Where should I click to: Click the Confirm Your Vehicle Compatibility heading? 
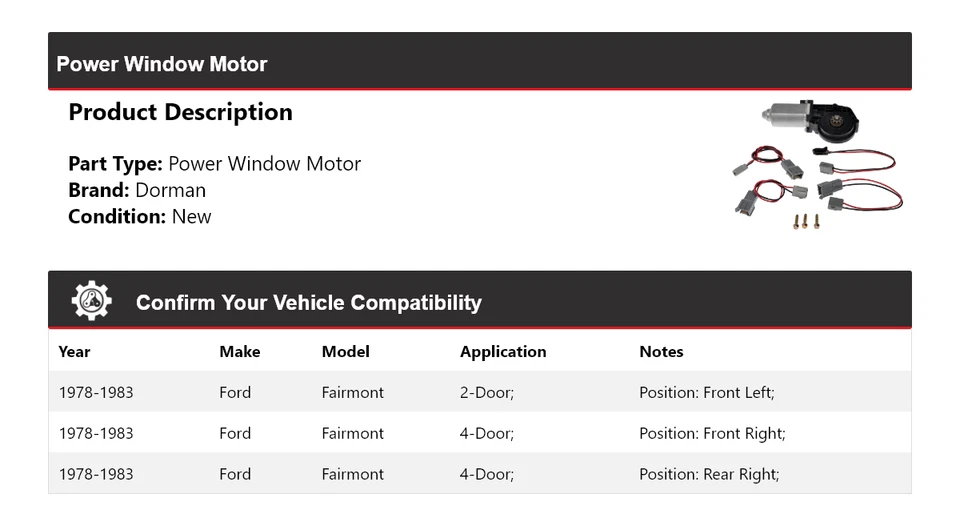(308, 302)
